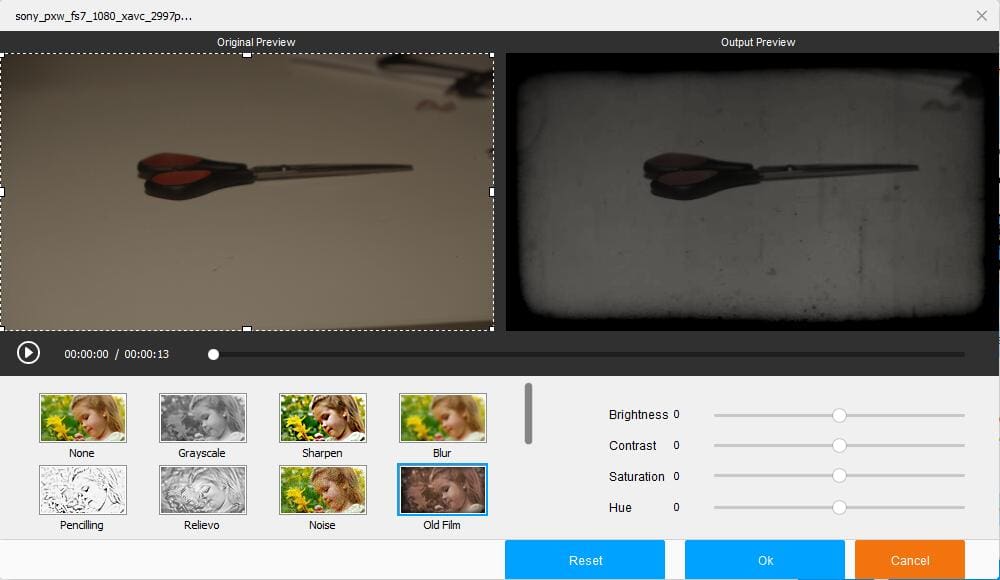Click the effects list scrollbar

pos(529,412)
